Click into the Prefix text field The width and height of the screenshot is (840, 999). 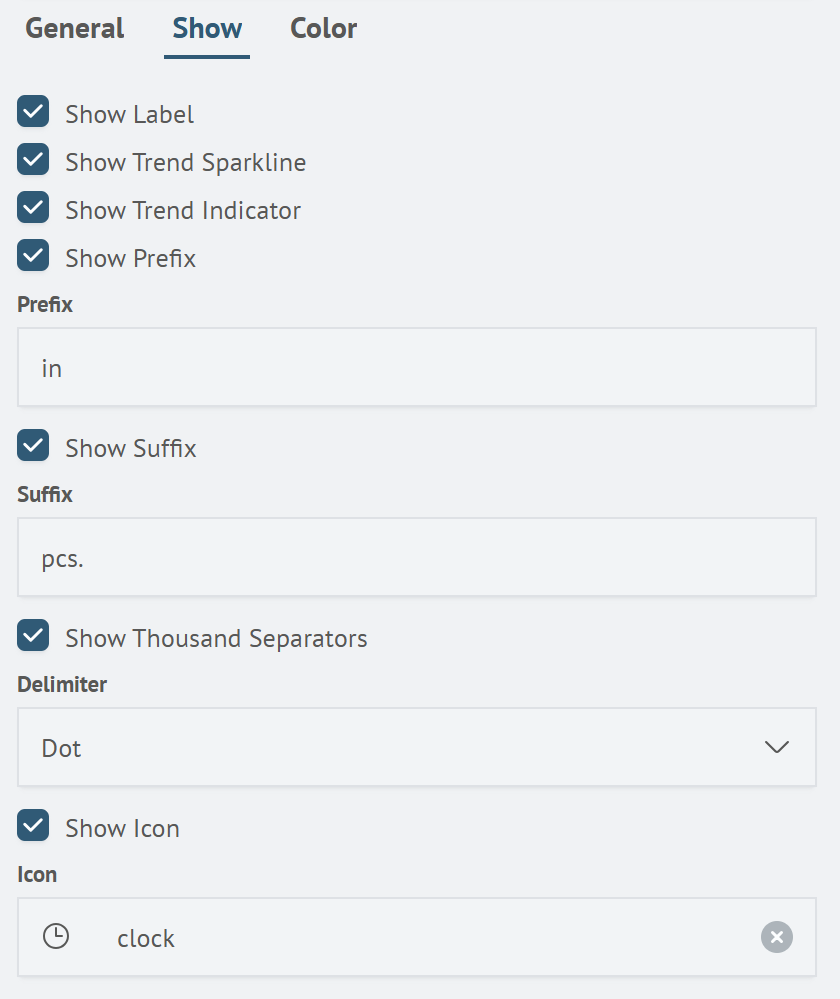416,367
